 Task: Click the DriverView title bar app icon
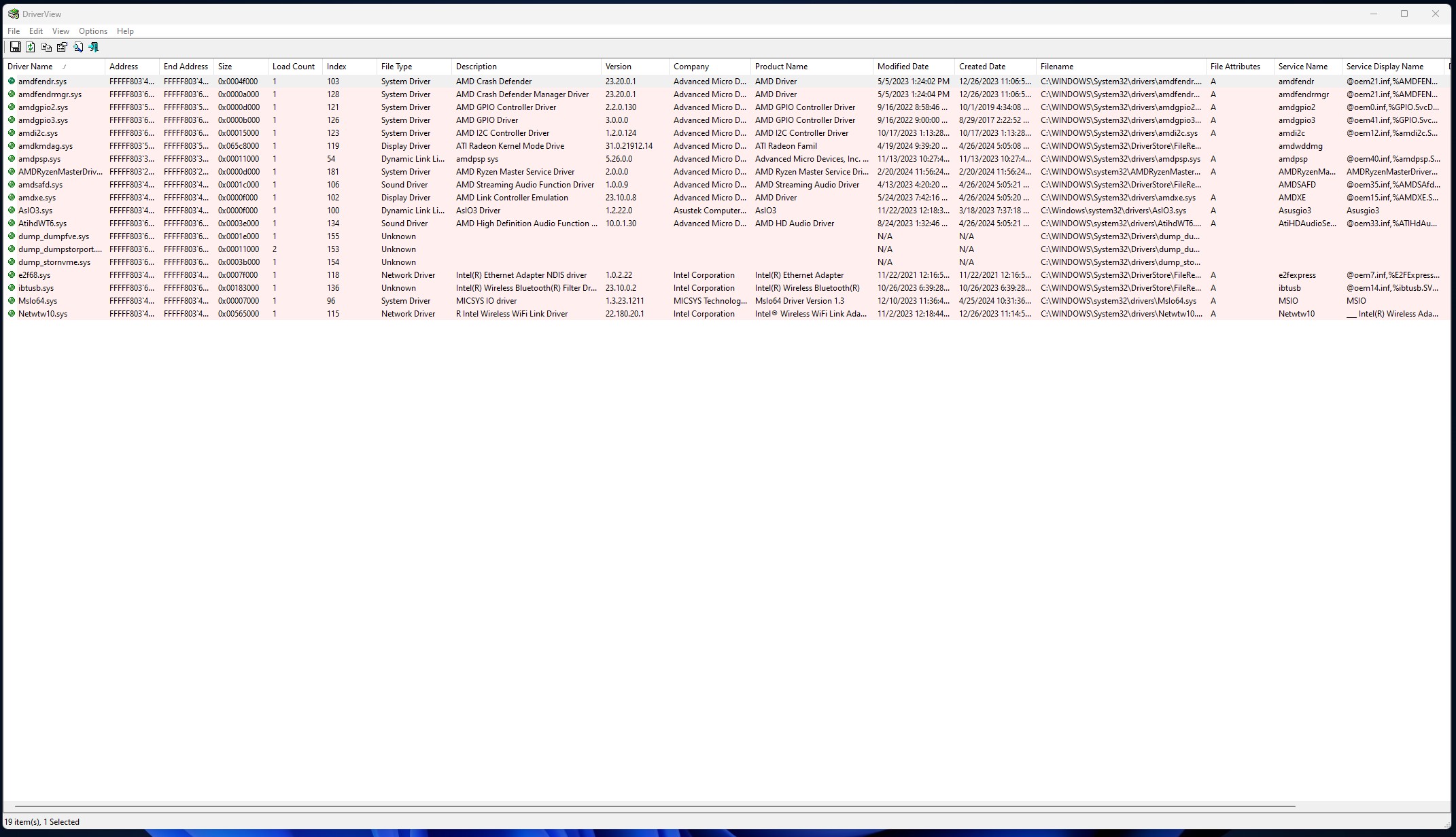(x=13, y=14)
